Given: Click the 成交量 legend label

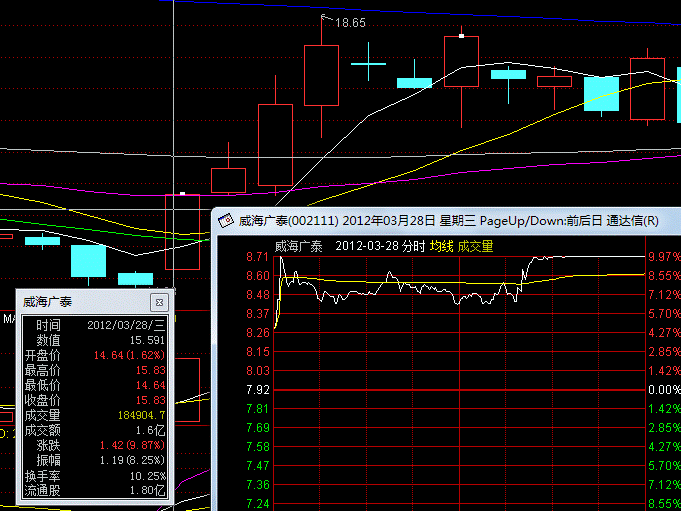Looking at the screenshot, I should [476, 246].
